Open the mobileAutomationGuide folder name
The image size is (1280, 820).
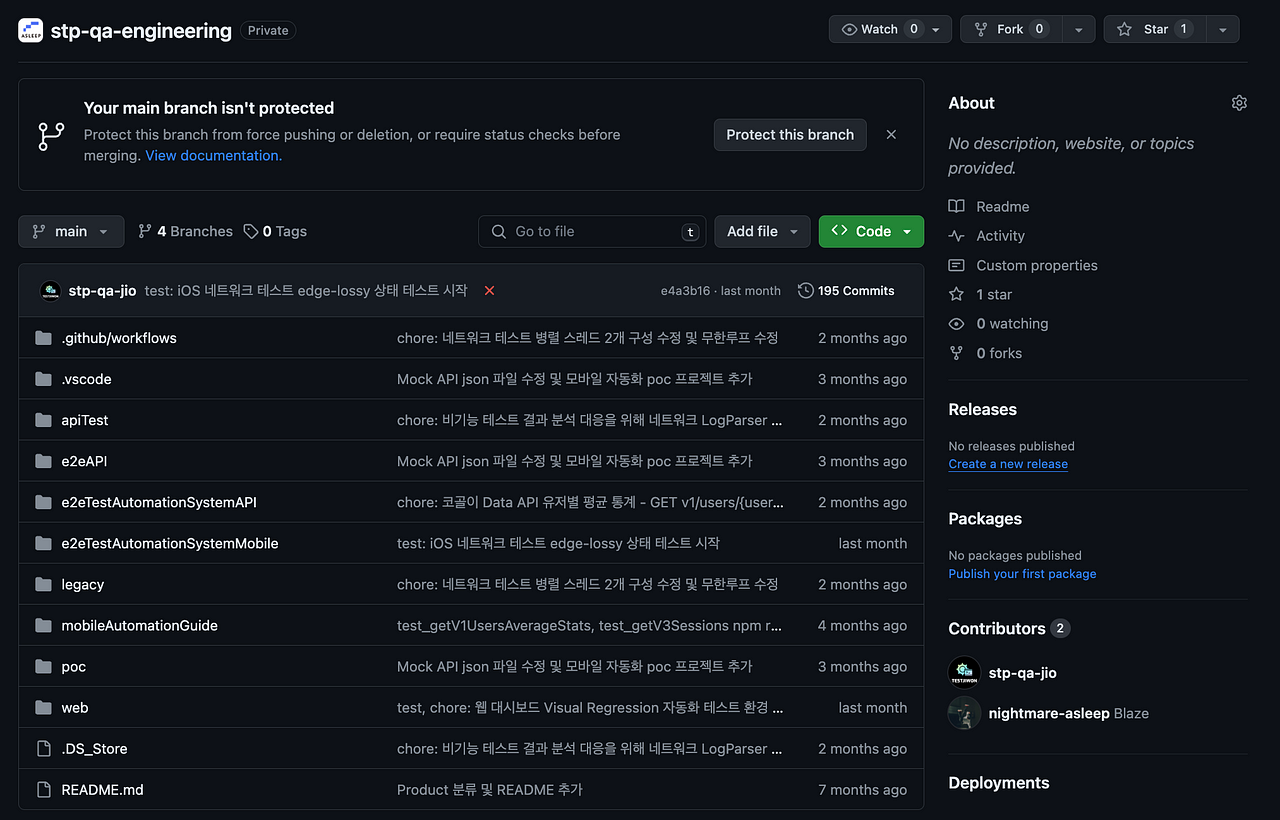pyautogui.click(x=139, y=625)
